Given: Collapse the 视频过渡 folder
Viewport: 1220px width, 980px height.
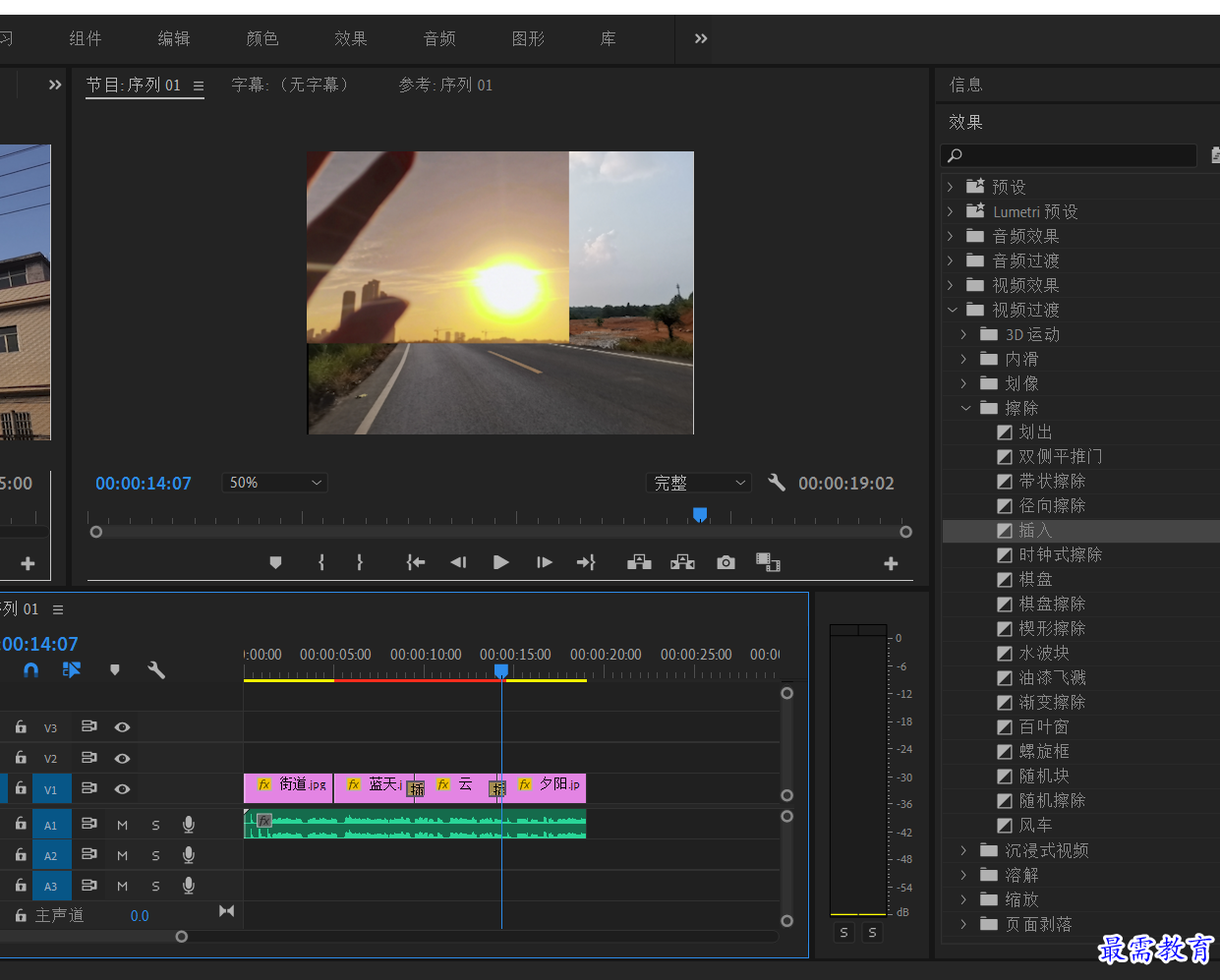Looking at the screenshot, I should (x=951, y=310).
